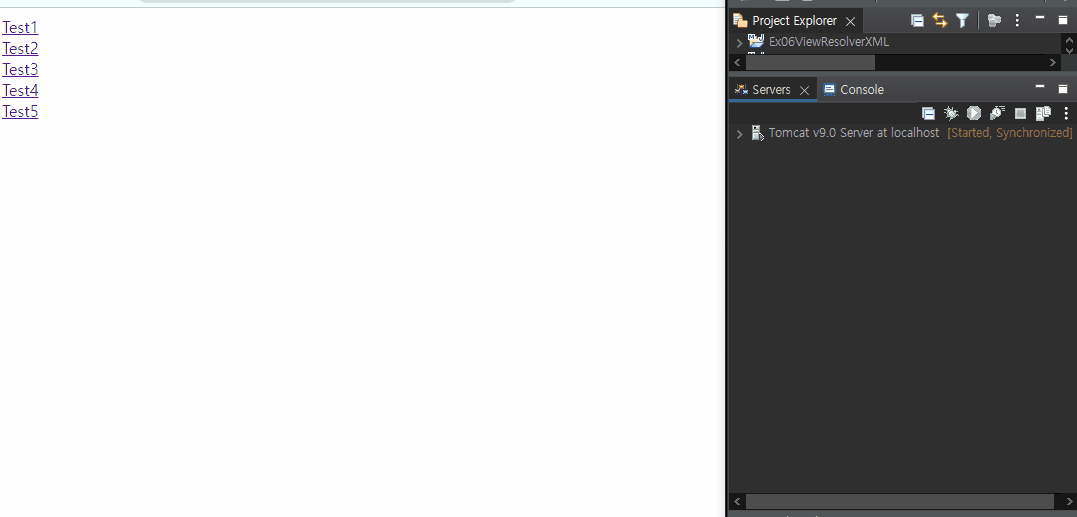The width and height of the screenshot is (1077, 517).
Task: Collapse all in Servers toolbar
Action: tap(928, 113)
